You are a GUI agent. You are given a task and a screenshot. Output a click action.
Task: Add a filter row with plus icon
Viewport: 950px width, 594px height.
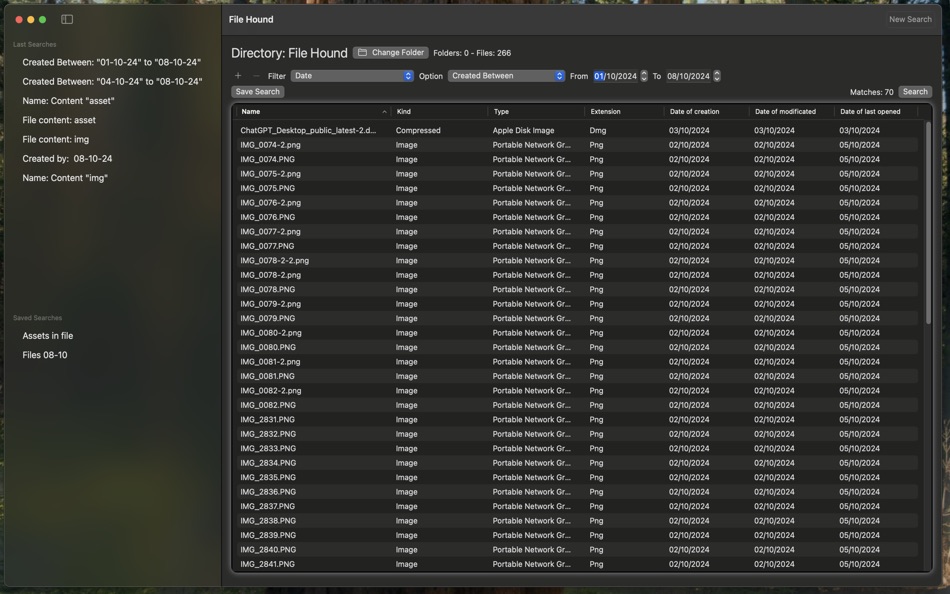tap(238, 76)
